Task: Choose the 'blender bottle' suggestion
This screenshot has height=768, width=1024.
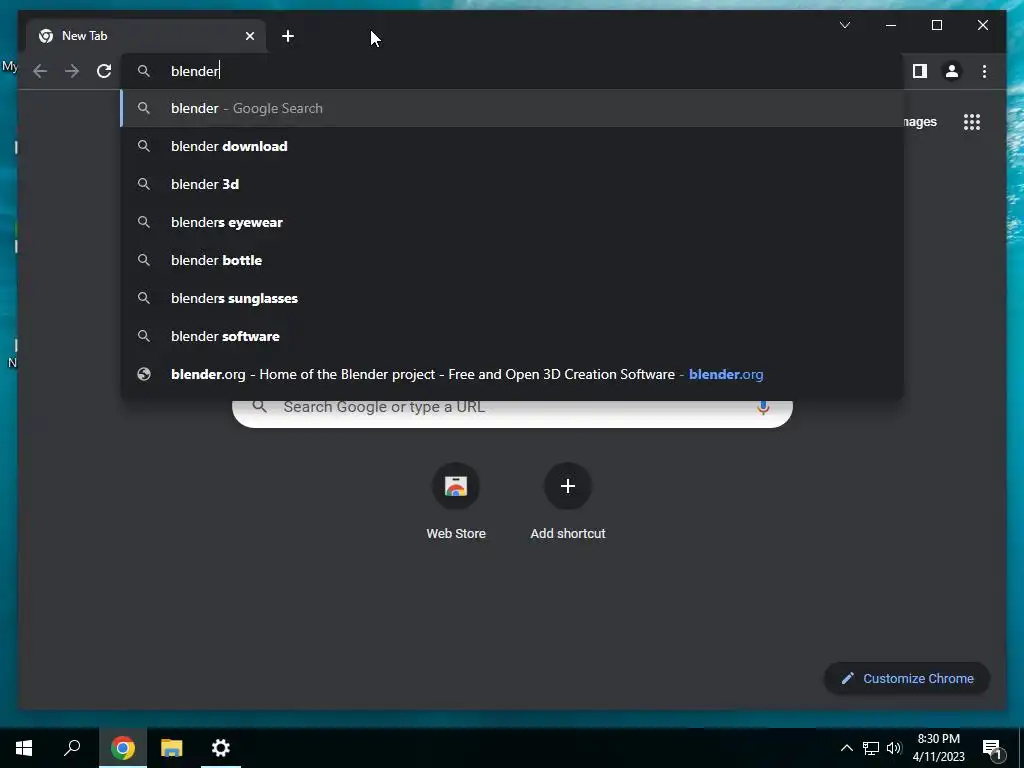Action: pyautogui.click(x=512, y=260)
